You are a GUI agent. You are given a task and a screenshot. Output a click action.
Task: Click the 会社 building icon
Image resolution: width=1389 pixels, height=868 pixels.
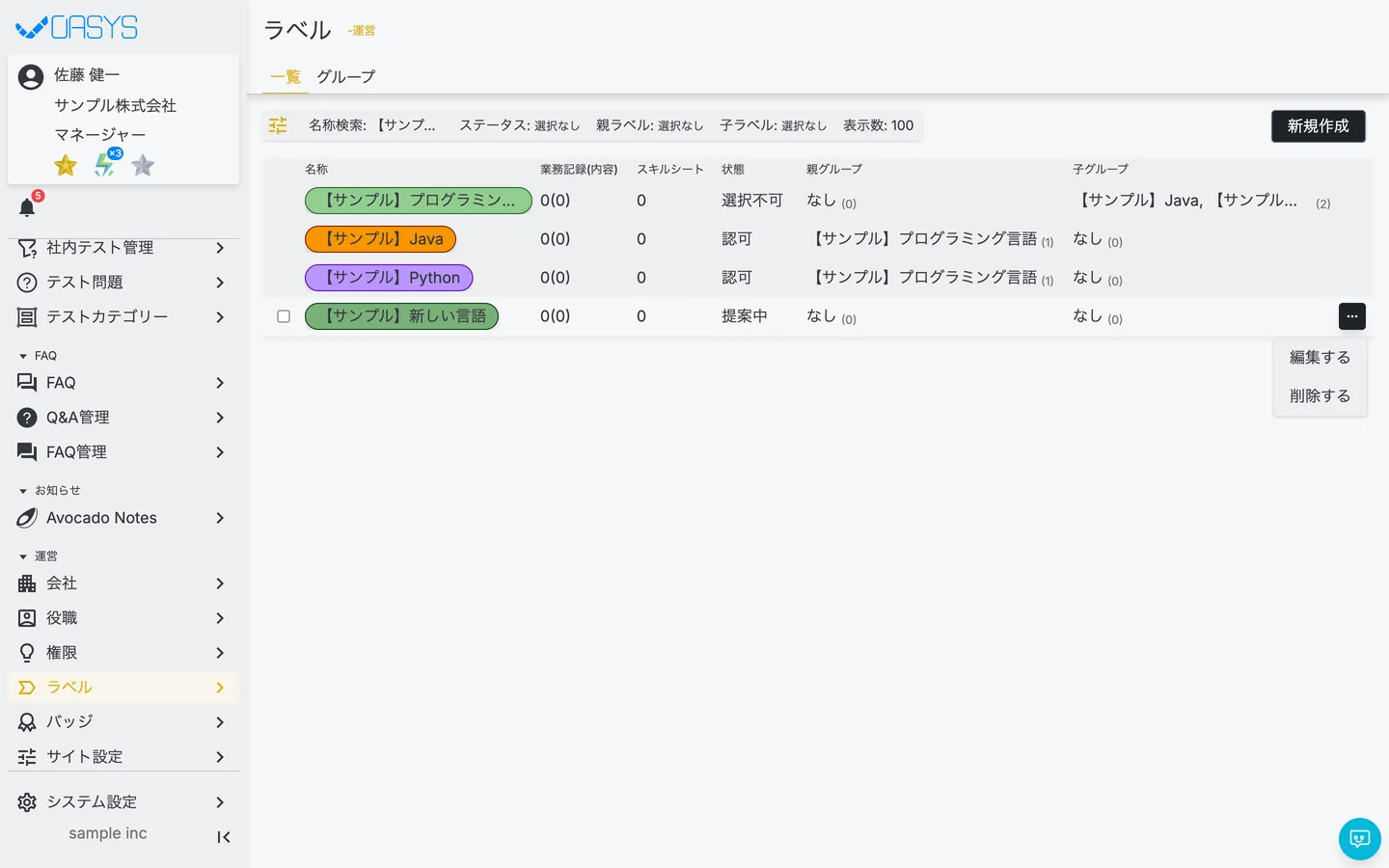point(27,583)
